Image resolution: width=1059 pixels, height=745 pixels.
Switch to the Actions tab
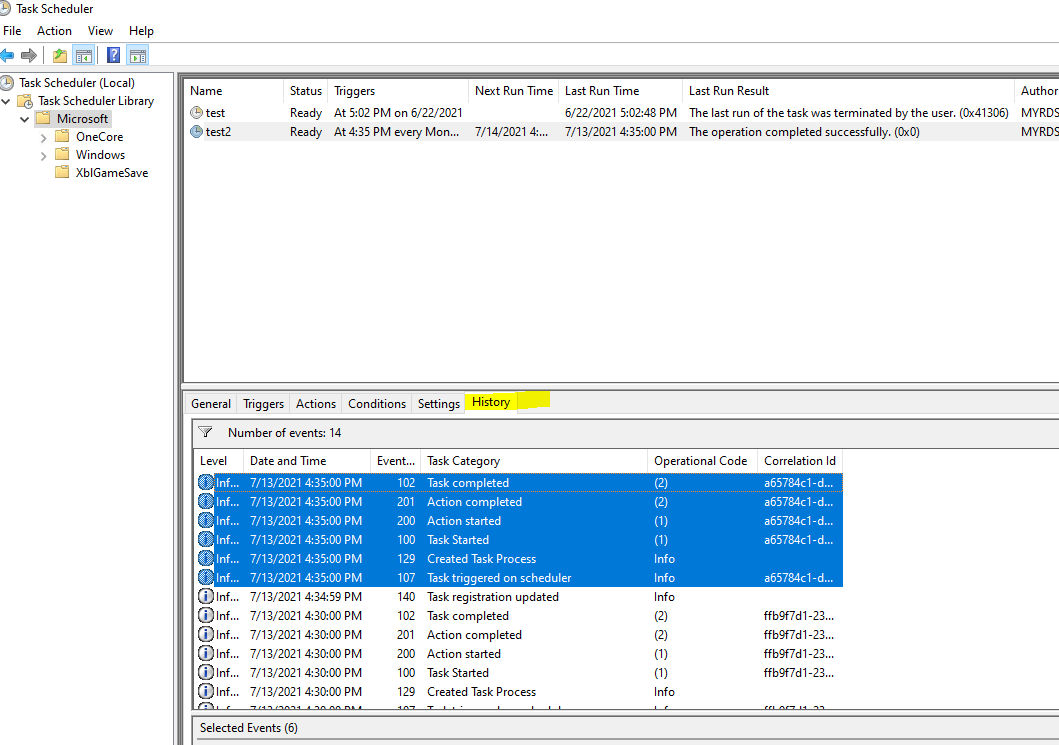tap(315, 403)
